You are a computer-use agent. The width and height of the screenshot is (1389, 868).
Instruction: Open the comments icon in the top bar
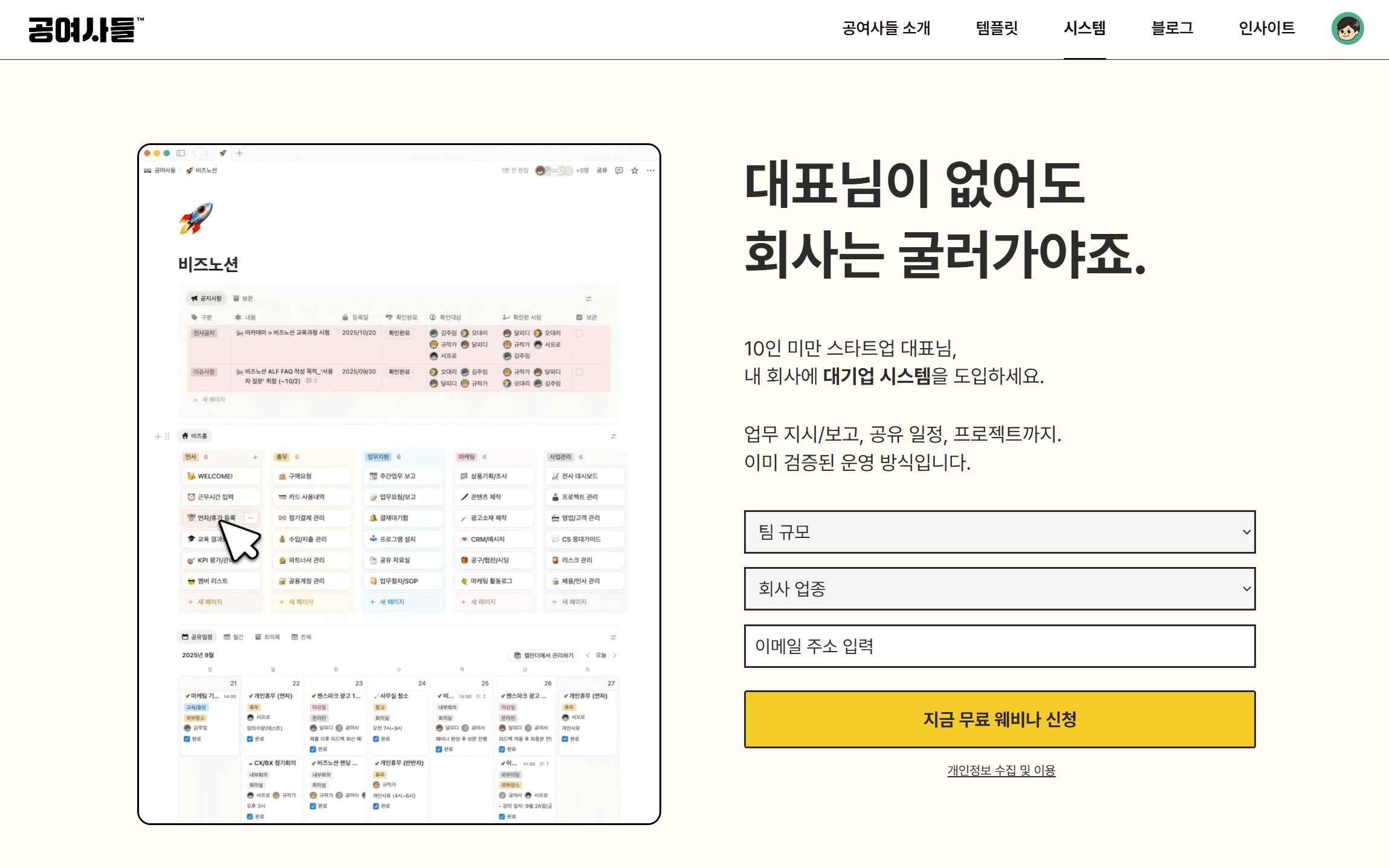point(618,171)
